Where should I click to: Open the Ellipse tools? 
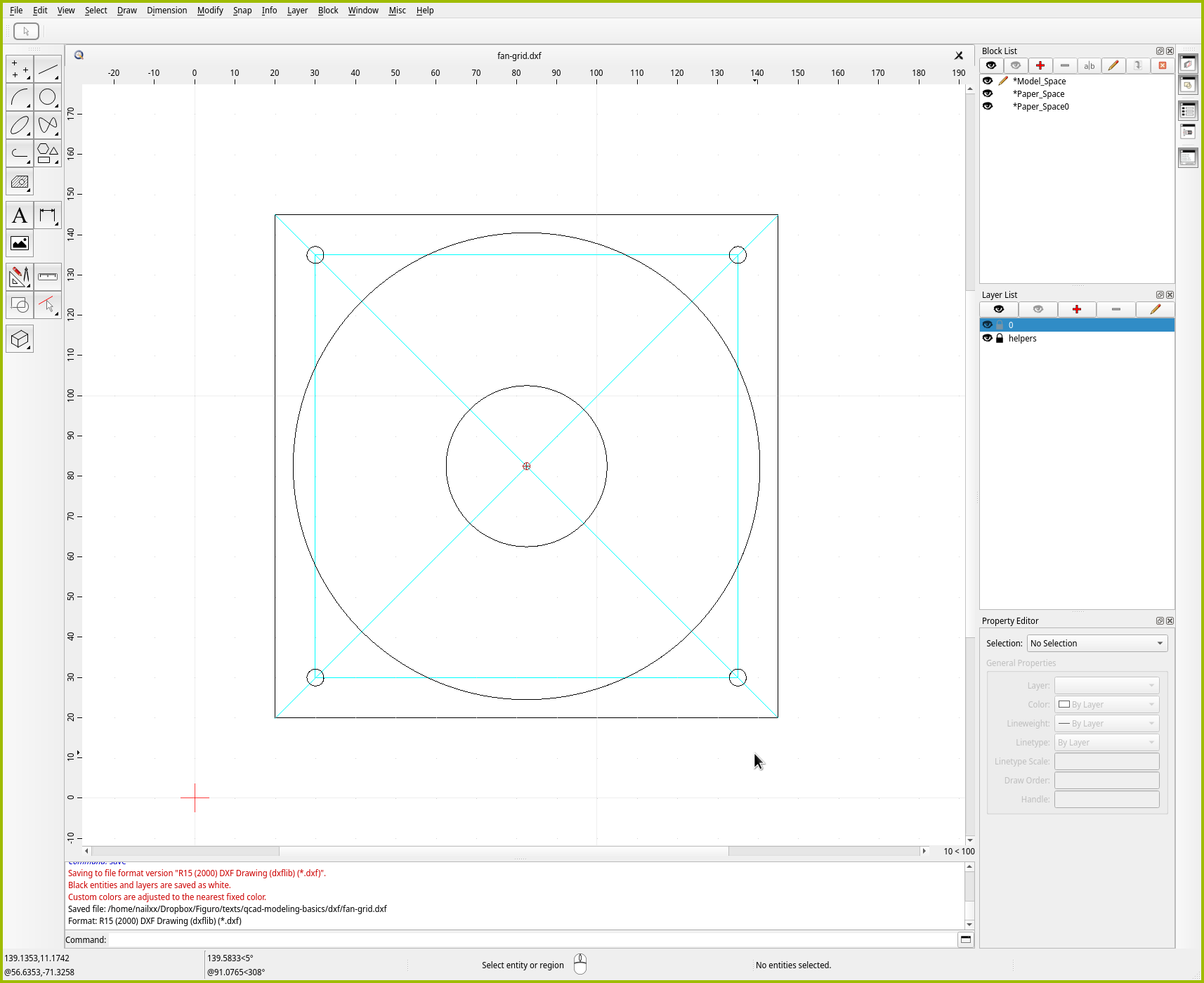tap(20, 126)
